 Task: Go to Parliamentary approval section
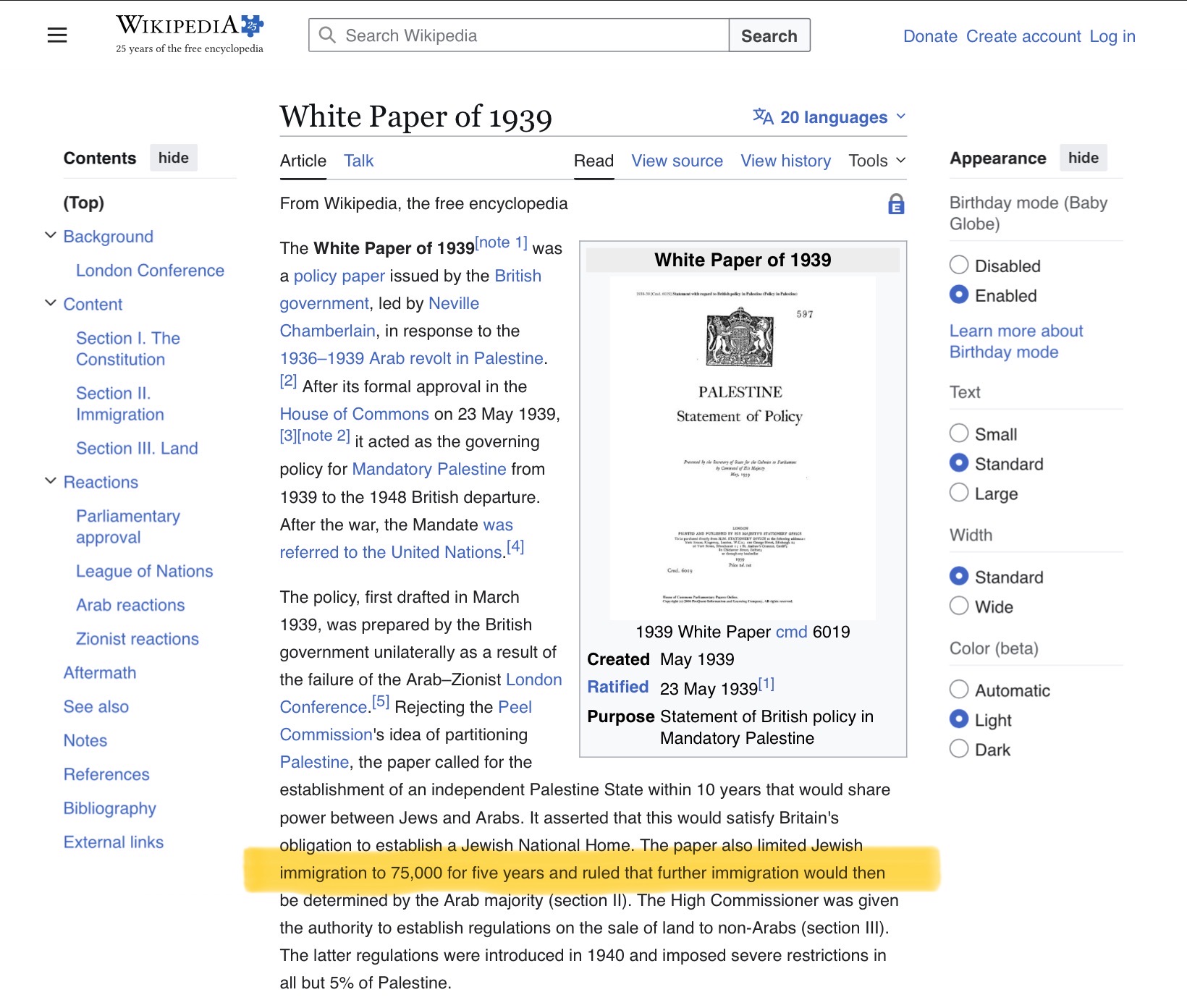(x=128, y=527)
